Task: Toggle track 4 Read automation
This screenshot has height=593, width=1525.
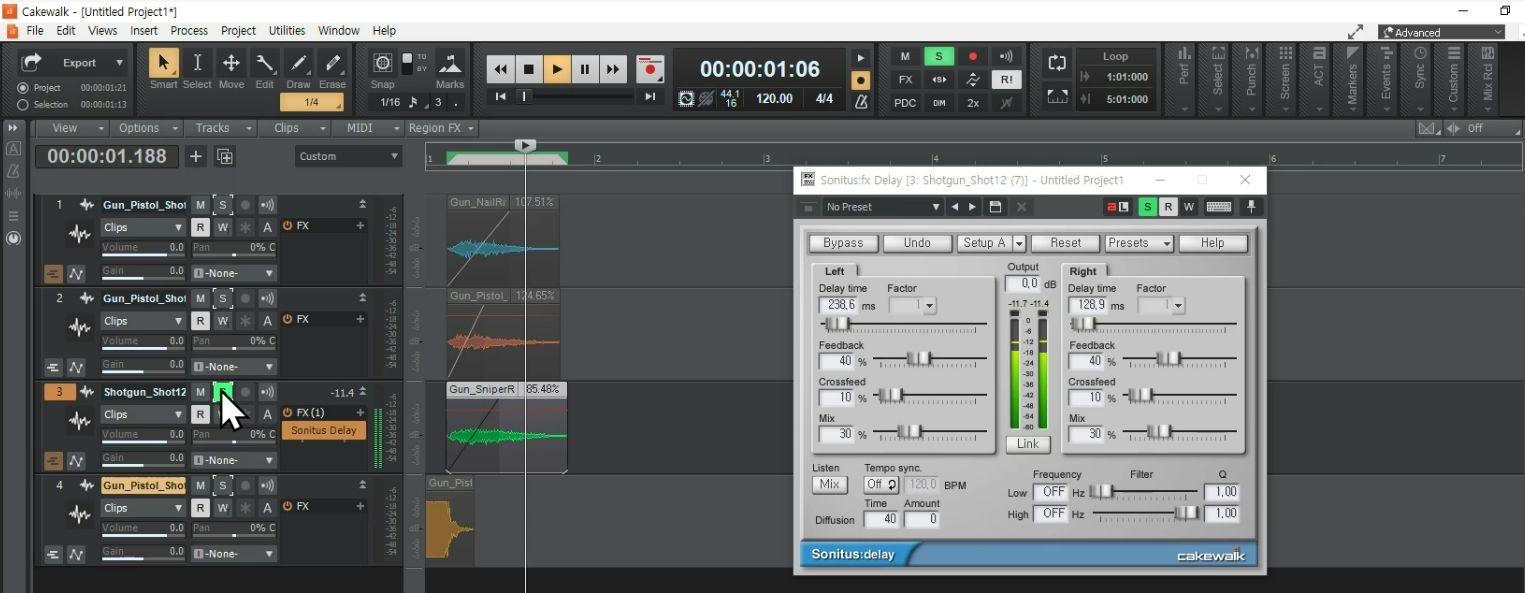Action: pos(200,508)
